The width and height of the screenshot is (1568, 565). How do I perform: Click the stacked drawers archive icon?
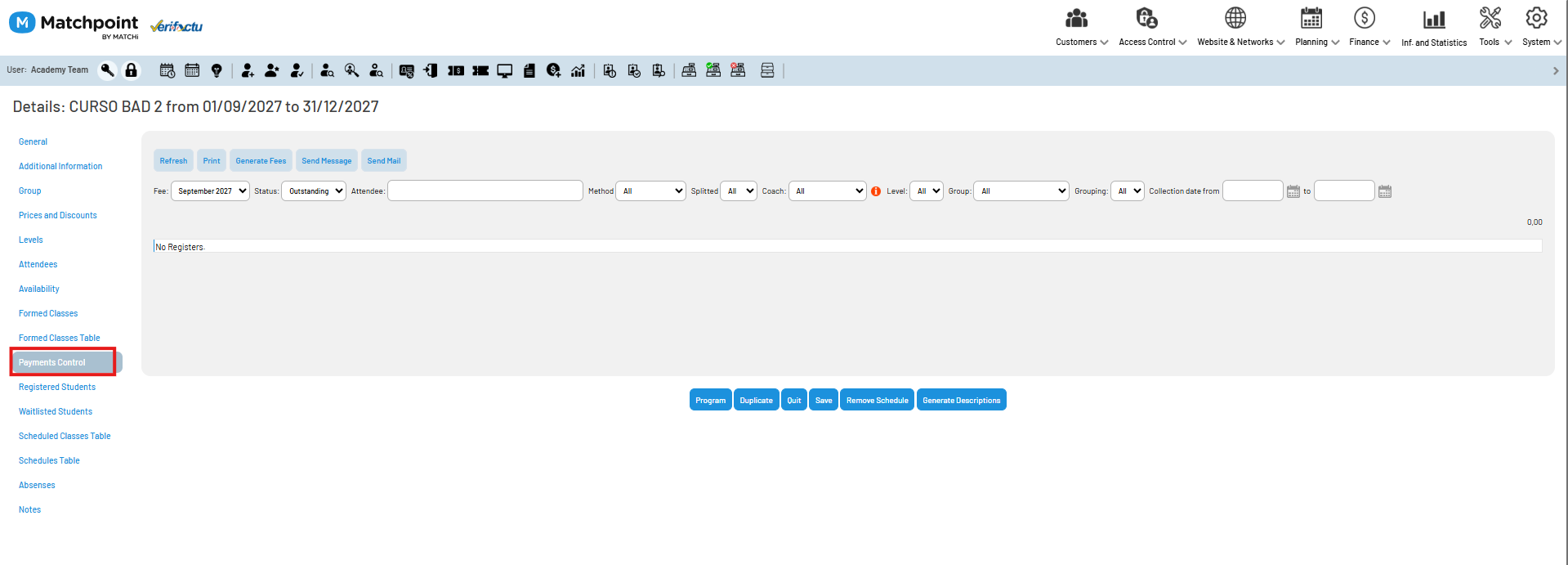(x=767, y=70)
